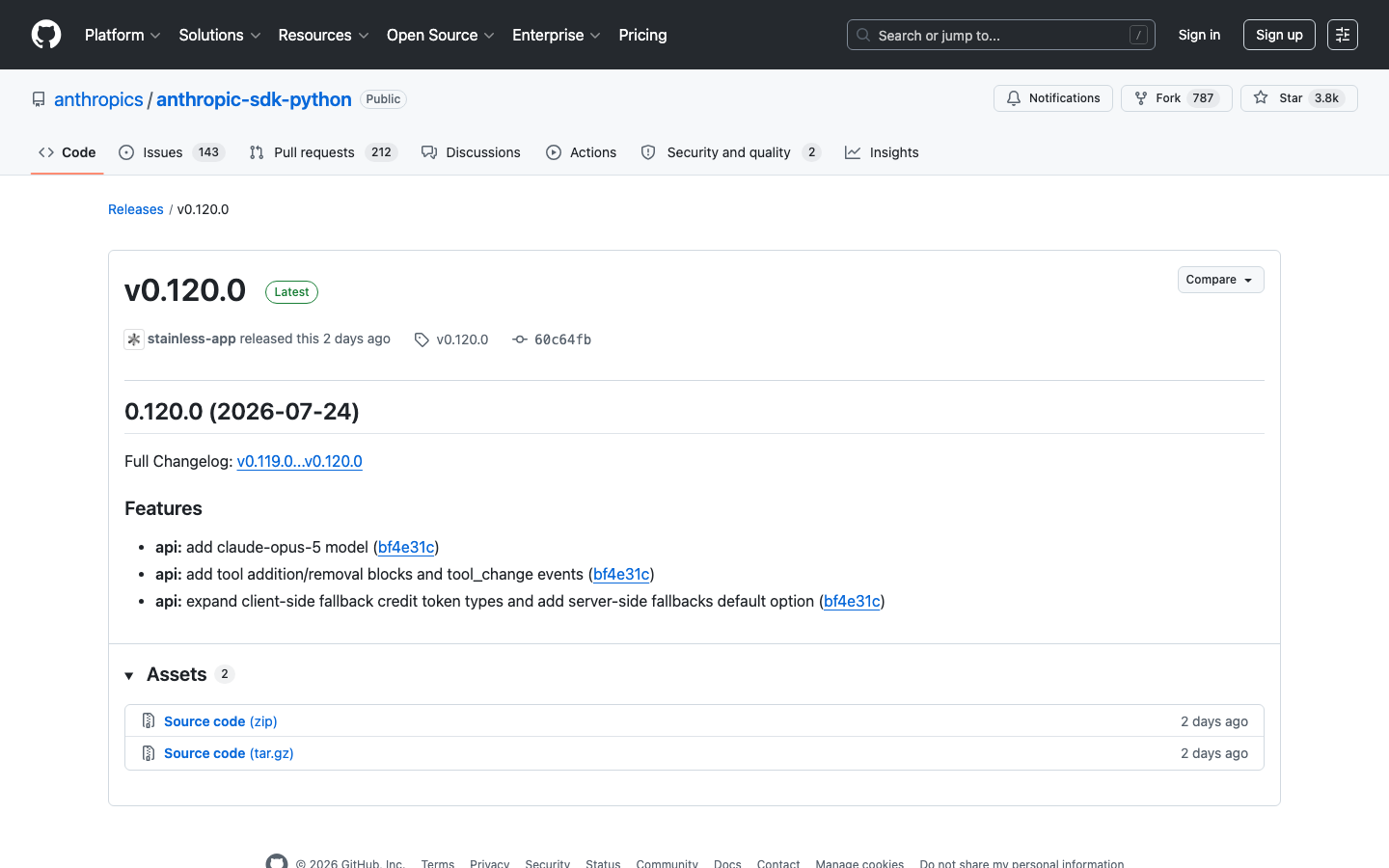
Task: Open the Insights tab
Action: (882, 152)
